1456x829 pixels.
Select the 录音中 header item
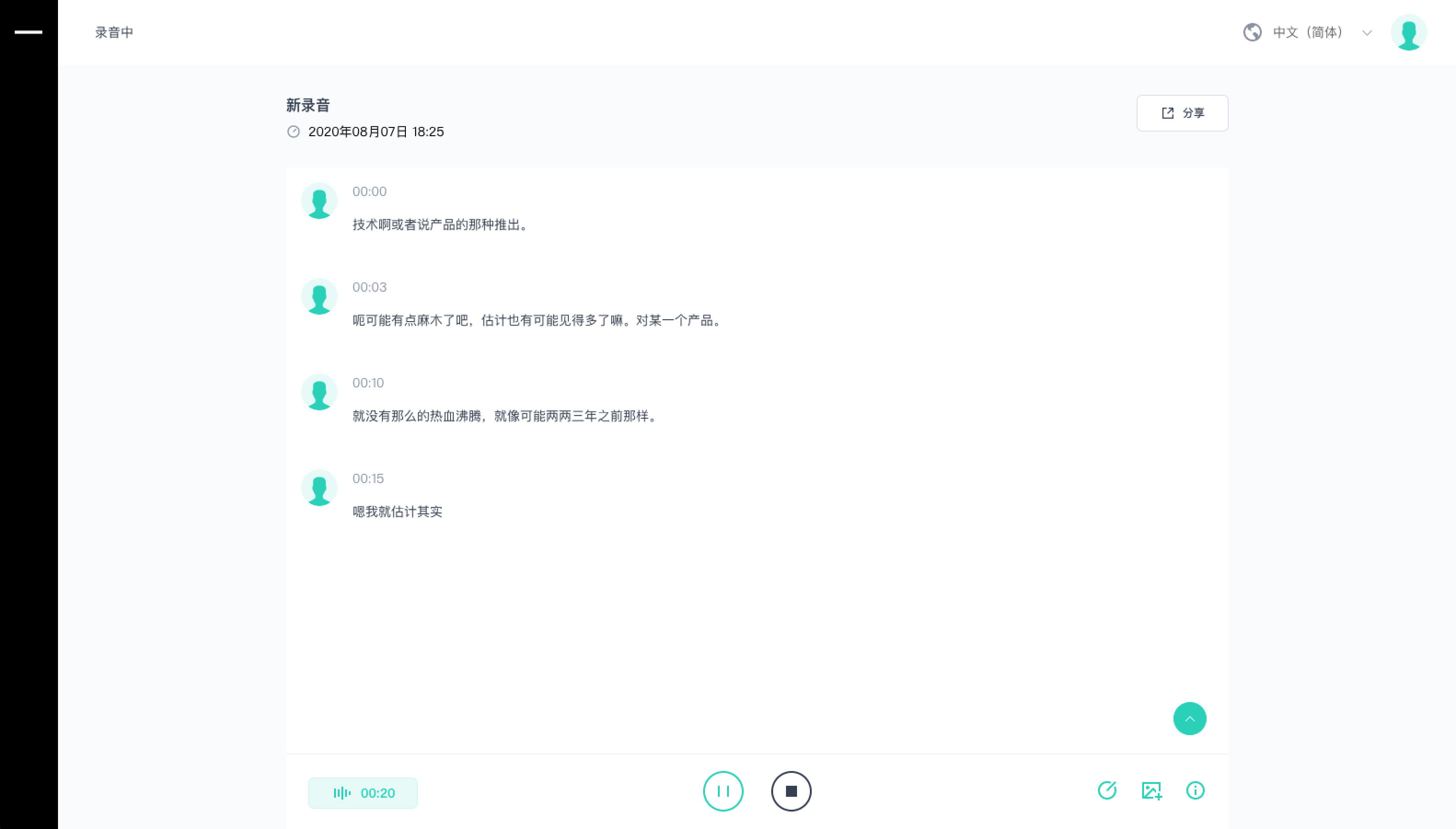point(114,33)
